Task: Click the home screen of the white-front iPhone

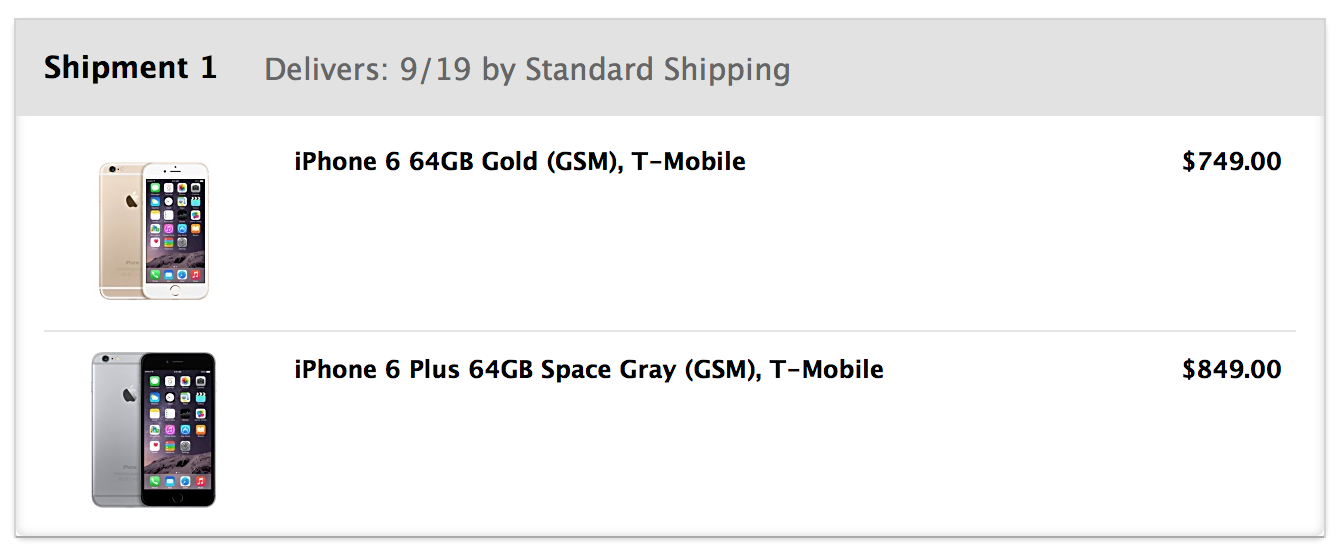Action: pos(176,231)
